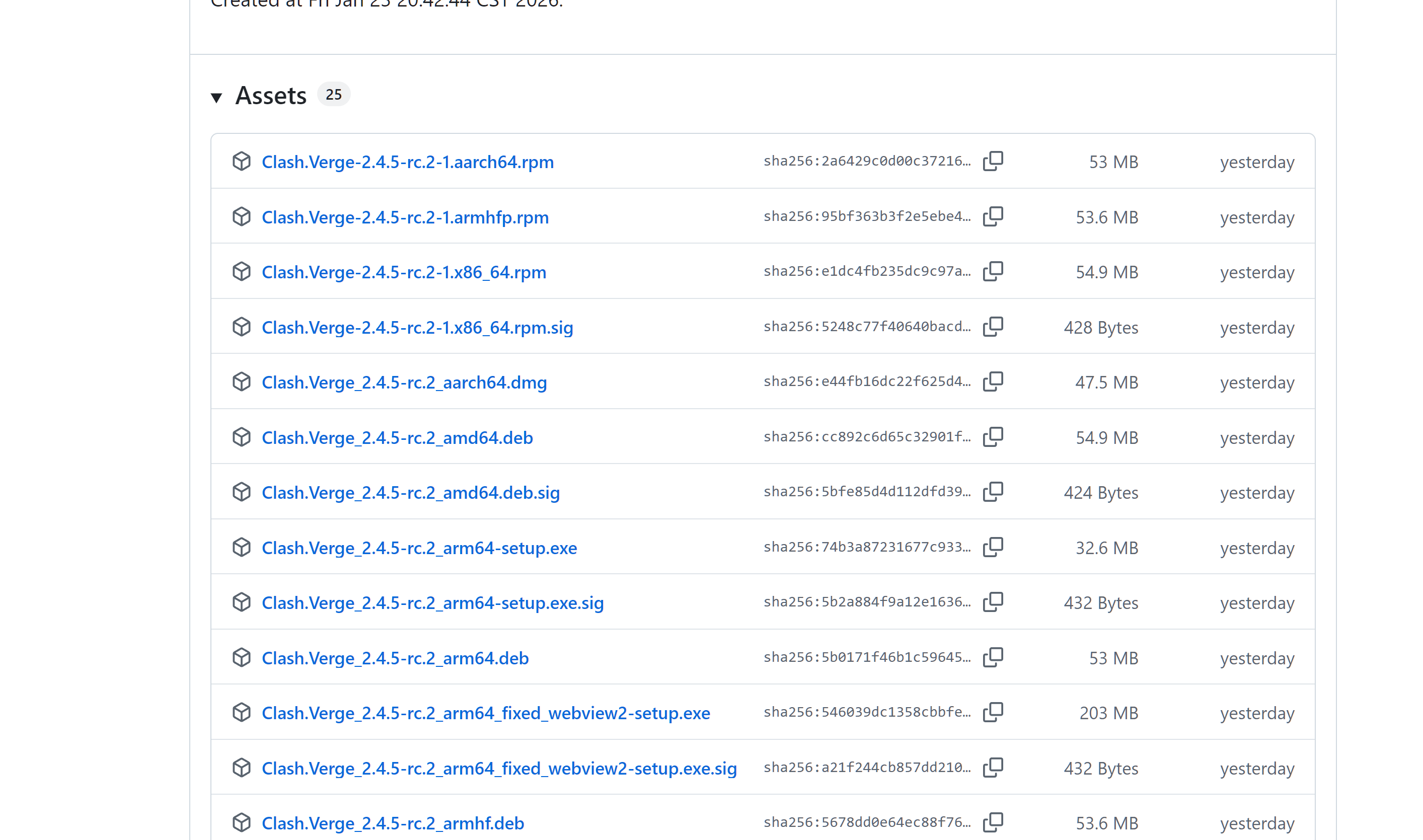The height and width of the screenshot is (840, 1423).
Task: Download Clash.Verge-2.4.5-rc.2-1.x86_64.rpm
Action: click(x=404, y=272)
